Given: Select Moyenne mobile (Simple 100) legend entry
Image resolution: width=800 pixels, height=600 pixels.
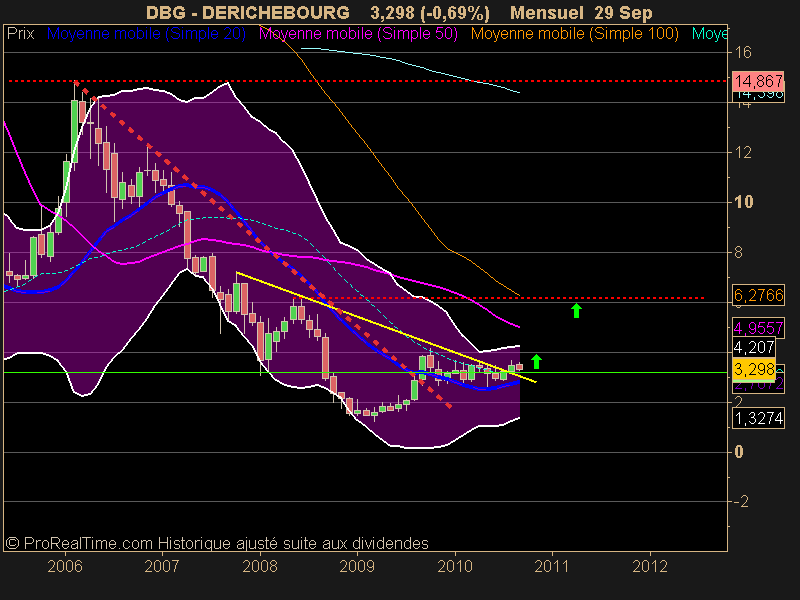Looking at the screenshot, I should click(x=574, y=34).
